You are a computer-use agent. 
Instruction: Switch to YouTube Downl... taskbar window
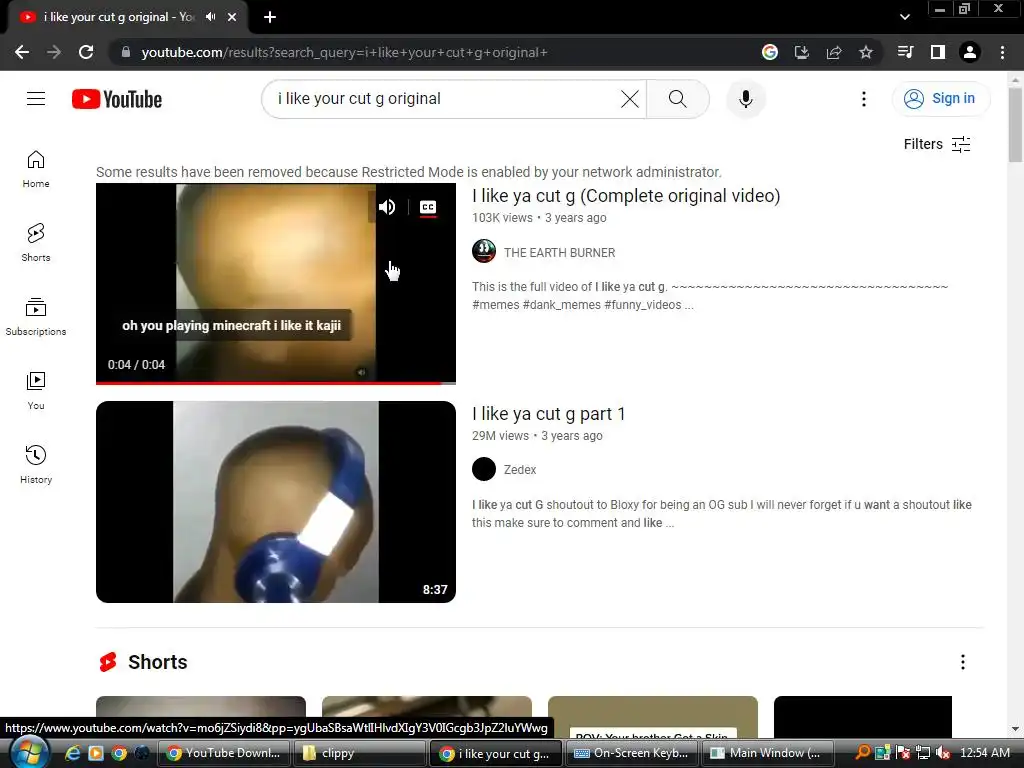pyautogui.click(x=225, y=753)
